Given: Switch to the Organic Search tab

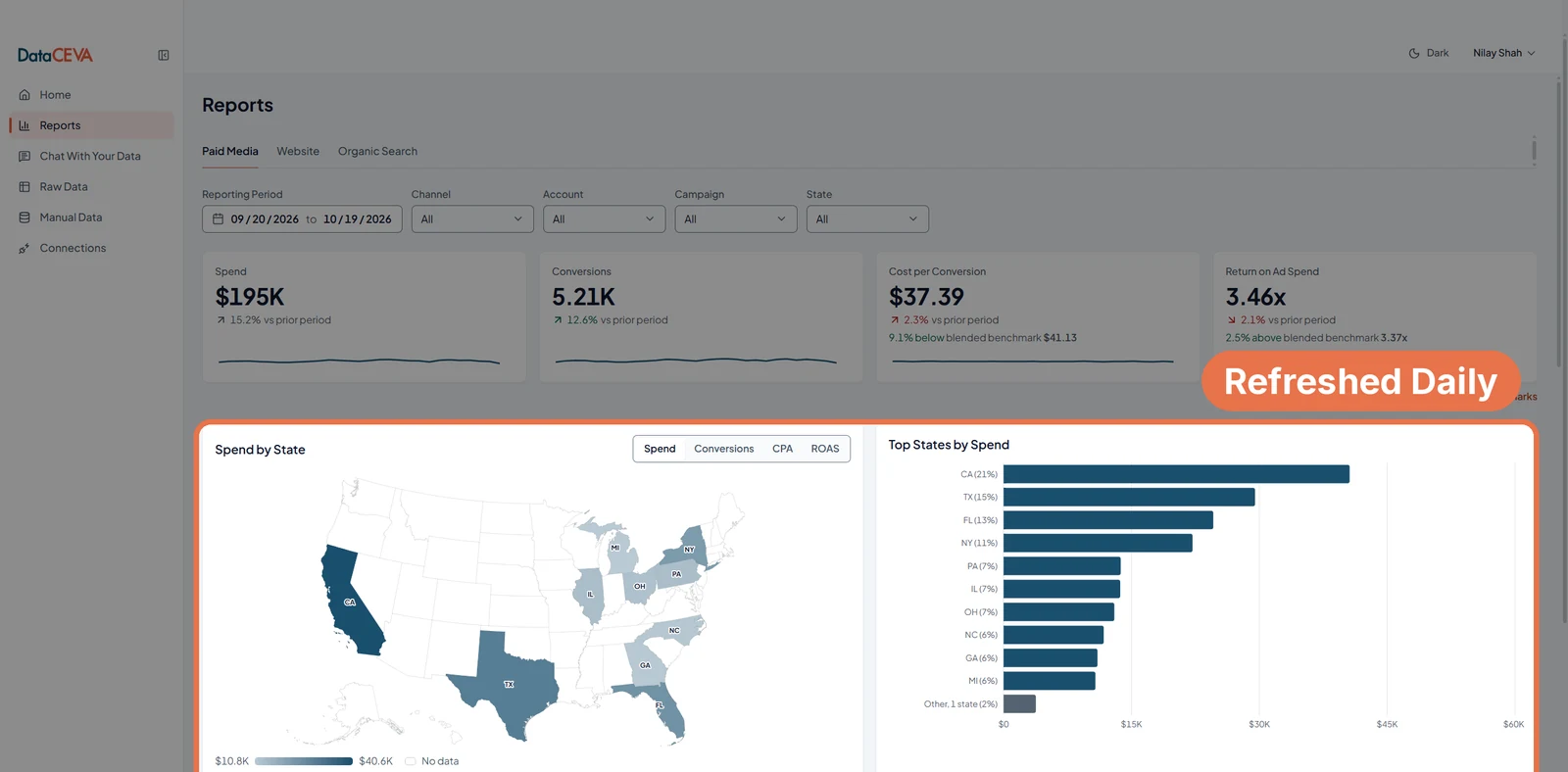Looking at the screenshot, I should coord(377,152).
